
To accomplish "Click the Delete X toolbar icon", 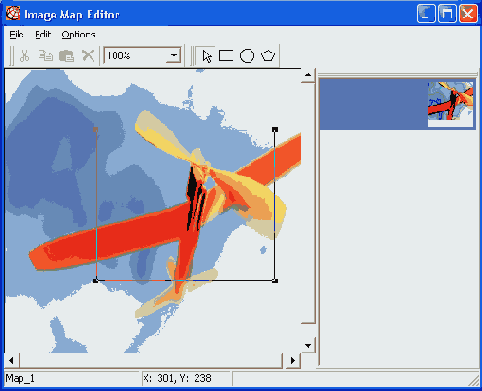I will tap(88, 56).
